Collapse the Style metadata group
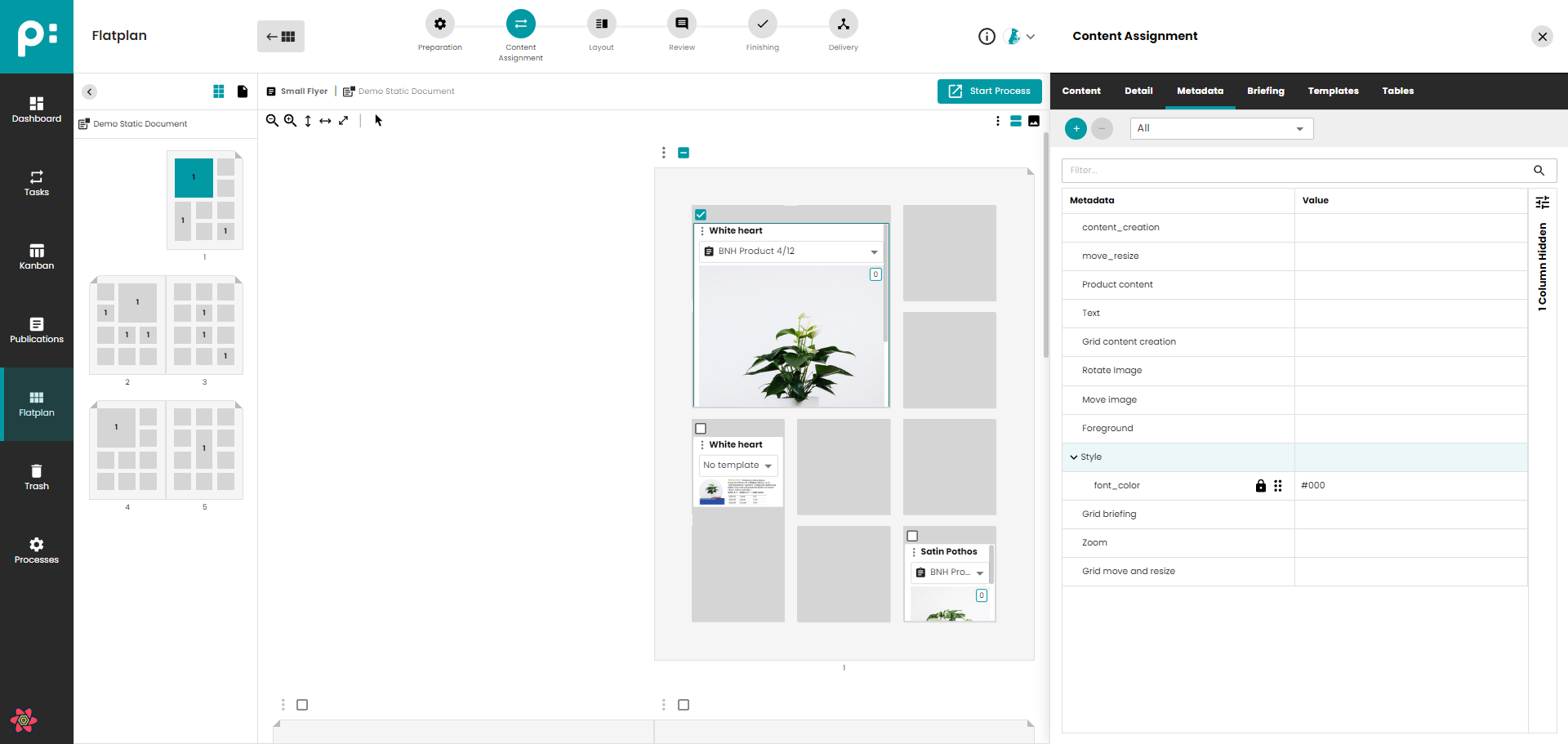 1074,457
